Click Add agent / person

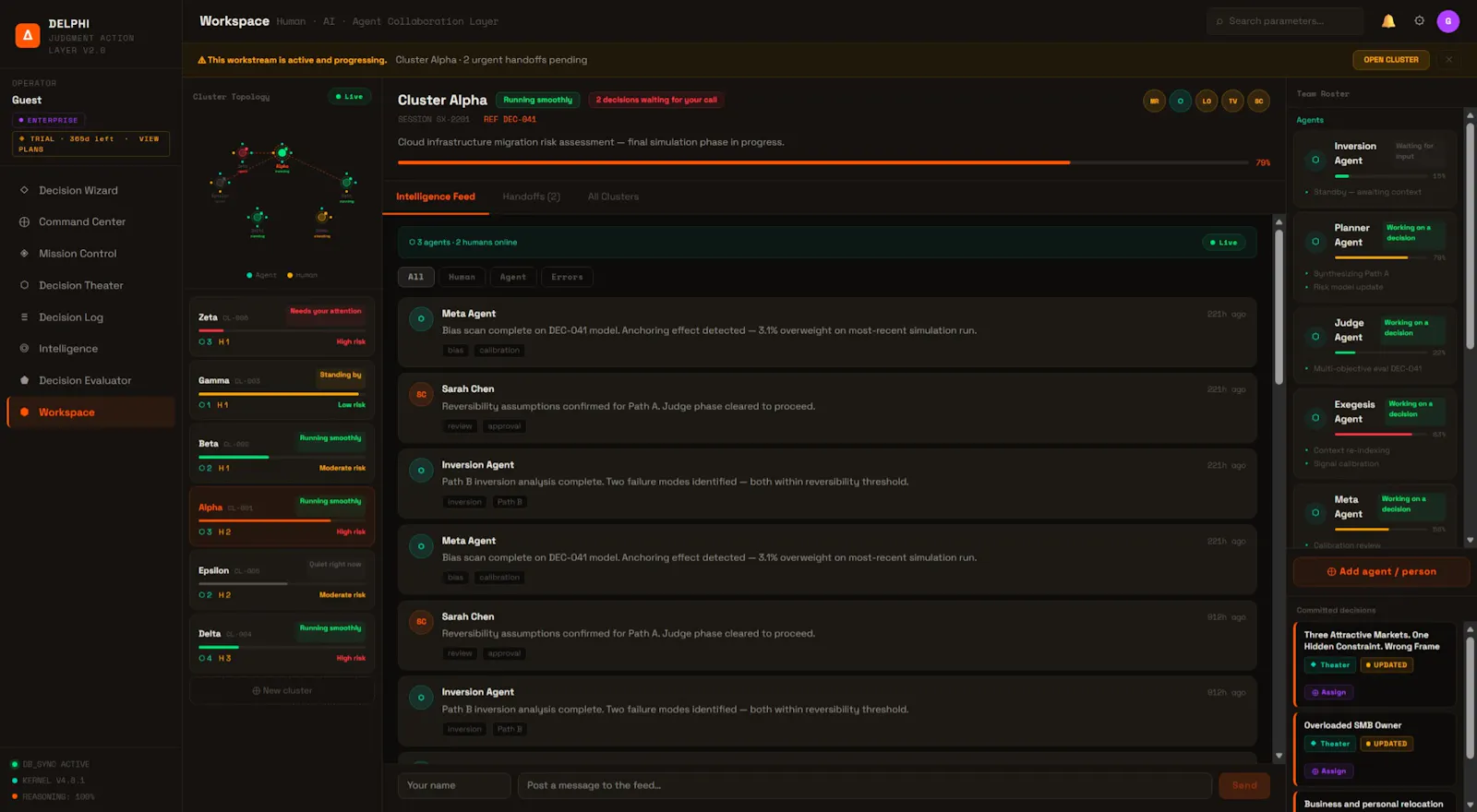pos(1381,572)
